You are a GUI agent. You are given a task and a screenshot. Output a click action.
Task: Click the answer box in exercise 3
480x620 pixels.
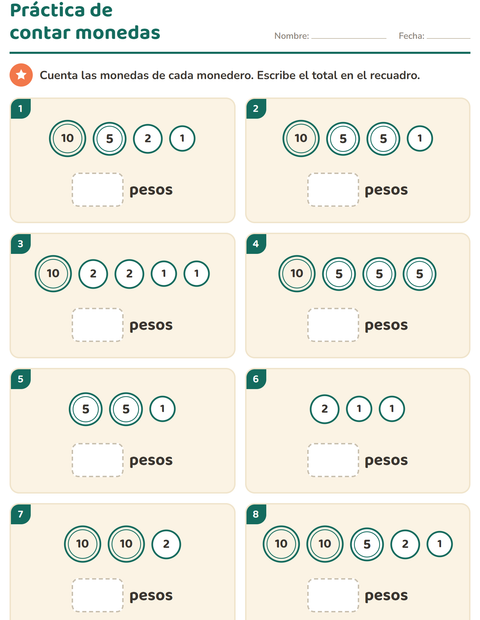tap(97, 325)
